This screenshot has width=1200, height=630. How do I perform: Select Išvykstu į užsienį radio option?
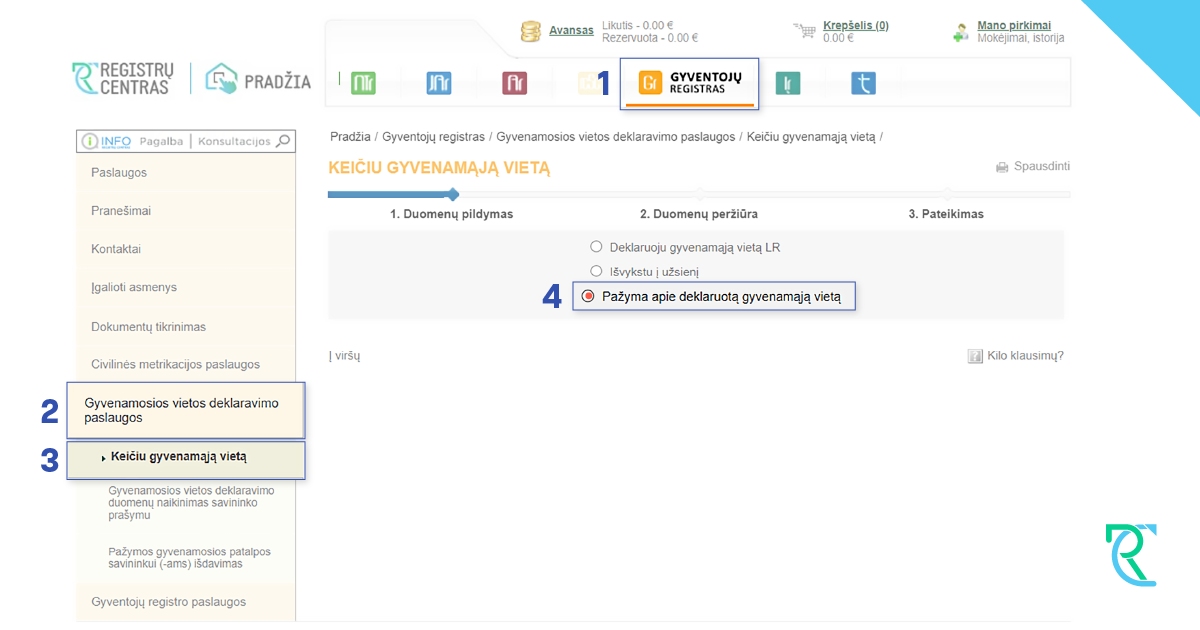pos(597,271)
